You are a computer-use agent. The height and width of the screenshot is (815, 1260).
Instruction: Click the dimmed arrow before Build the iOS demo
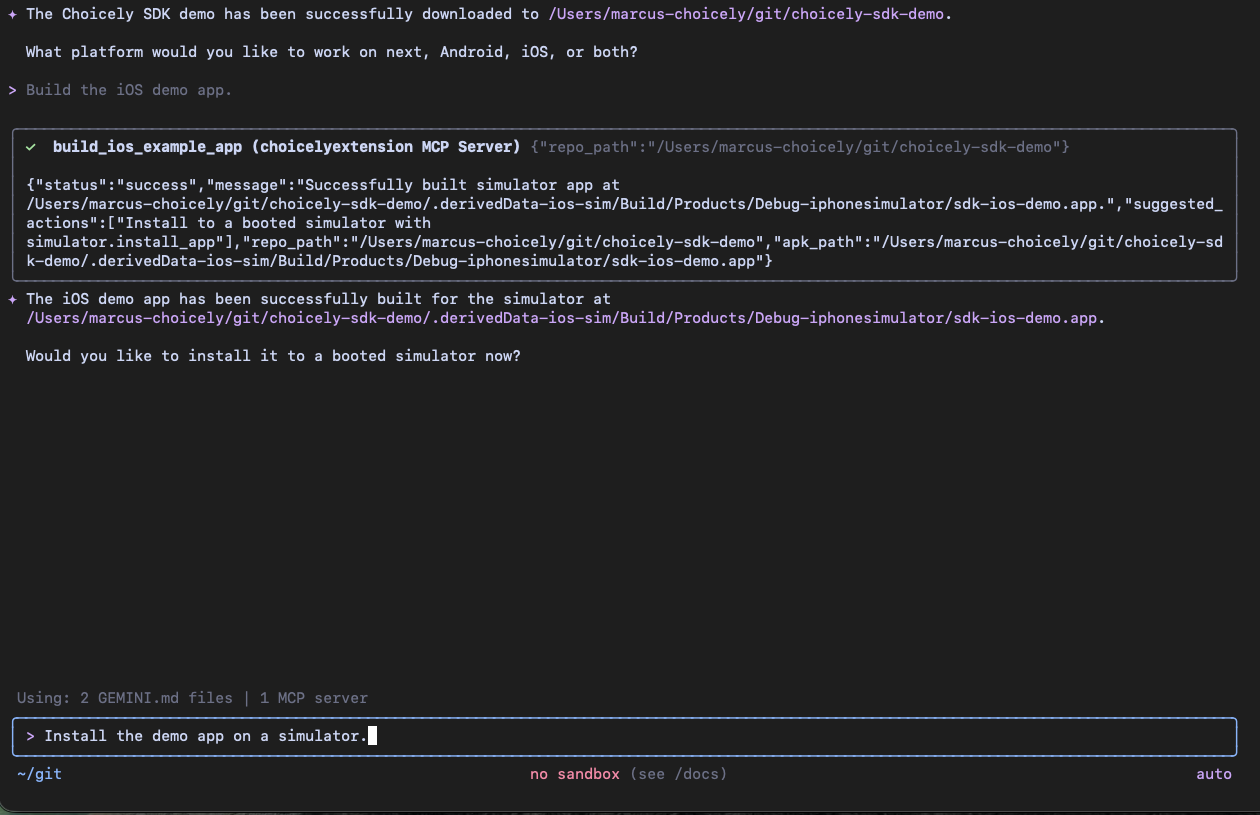tap(12, 89)
